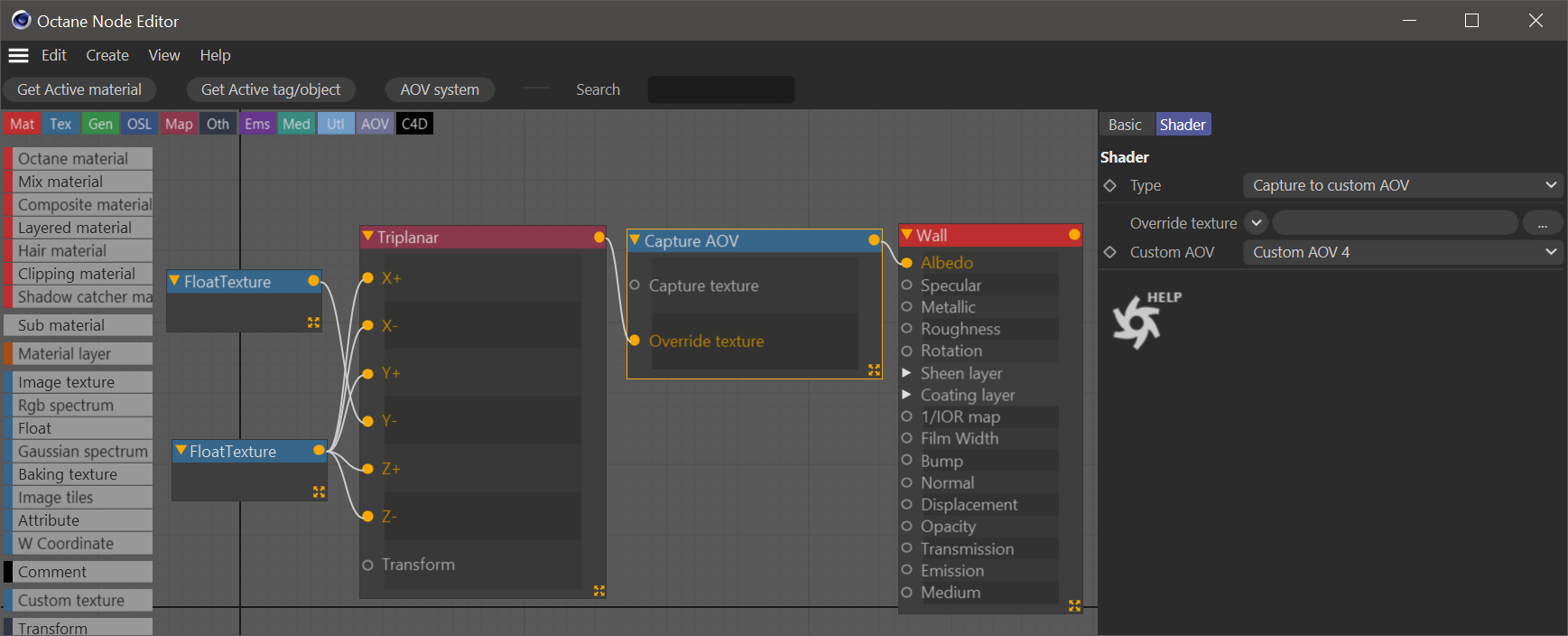Click the Custom AOV keyframe diamond
The image size is (1568, 636).
click(1110, 252)
